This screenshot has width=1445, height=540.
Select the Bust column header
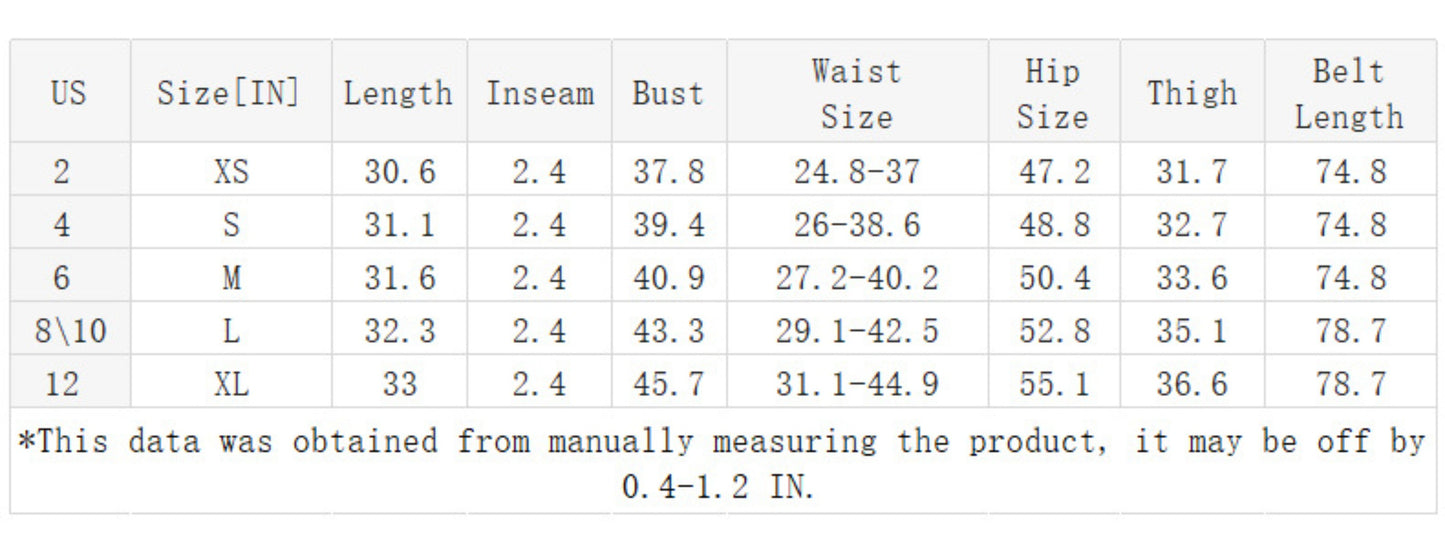(x=668, y=93)
